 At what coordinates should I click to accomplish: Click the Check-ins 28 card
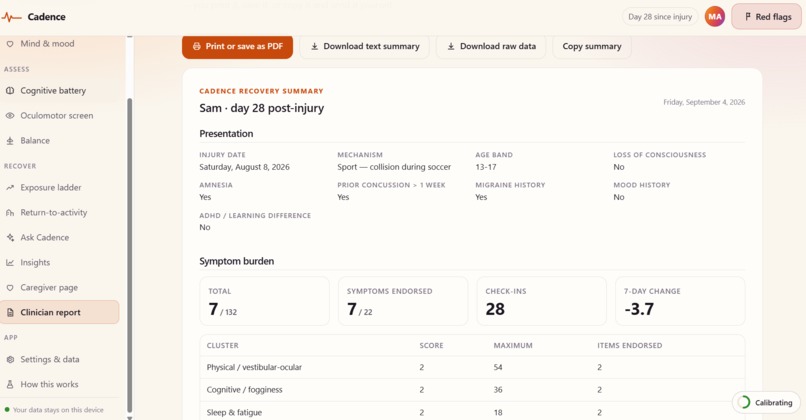coord(541,301)
